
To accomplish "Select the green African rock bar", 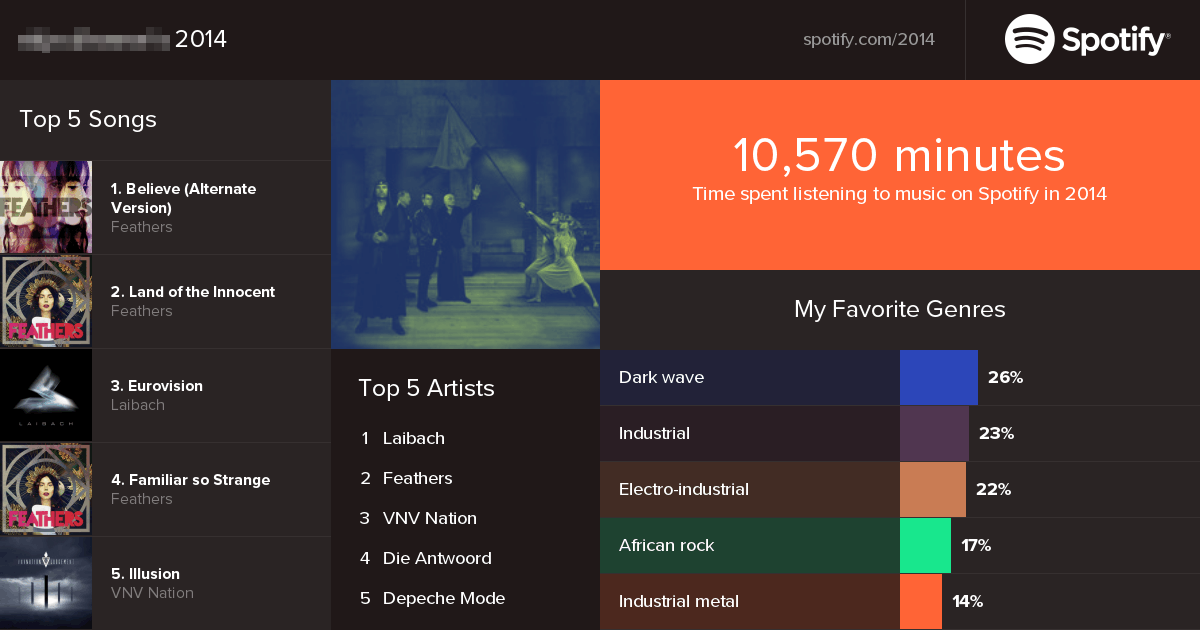I will point(925,545).
